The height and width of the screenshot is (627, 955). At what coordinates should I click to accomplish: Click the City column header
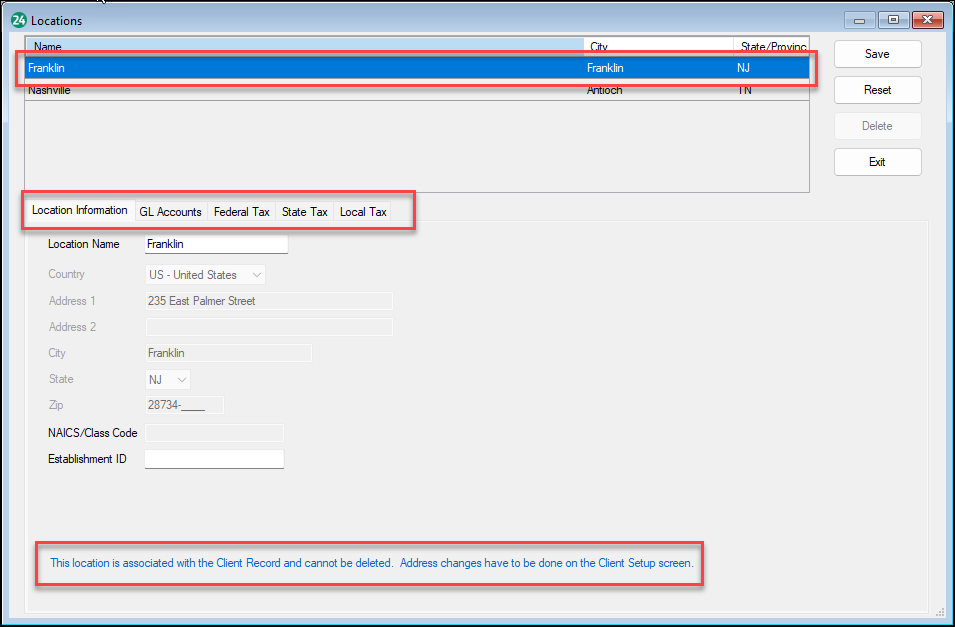pyautogui.click(x=597, y=46)
